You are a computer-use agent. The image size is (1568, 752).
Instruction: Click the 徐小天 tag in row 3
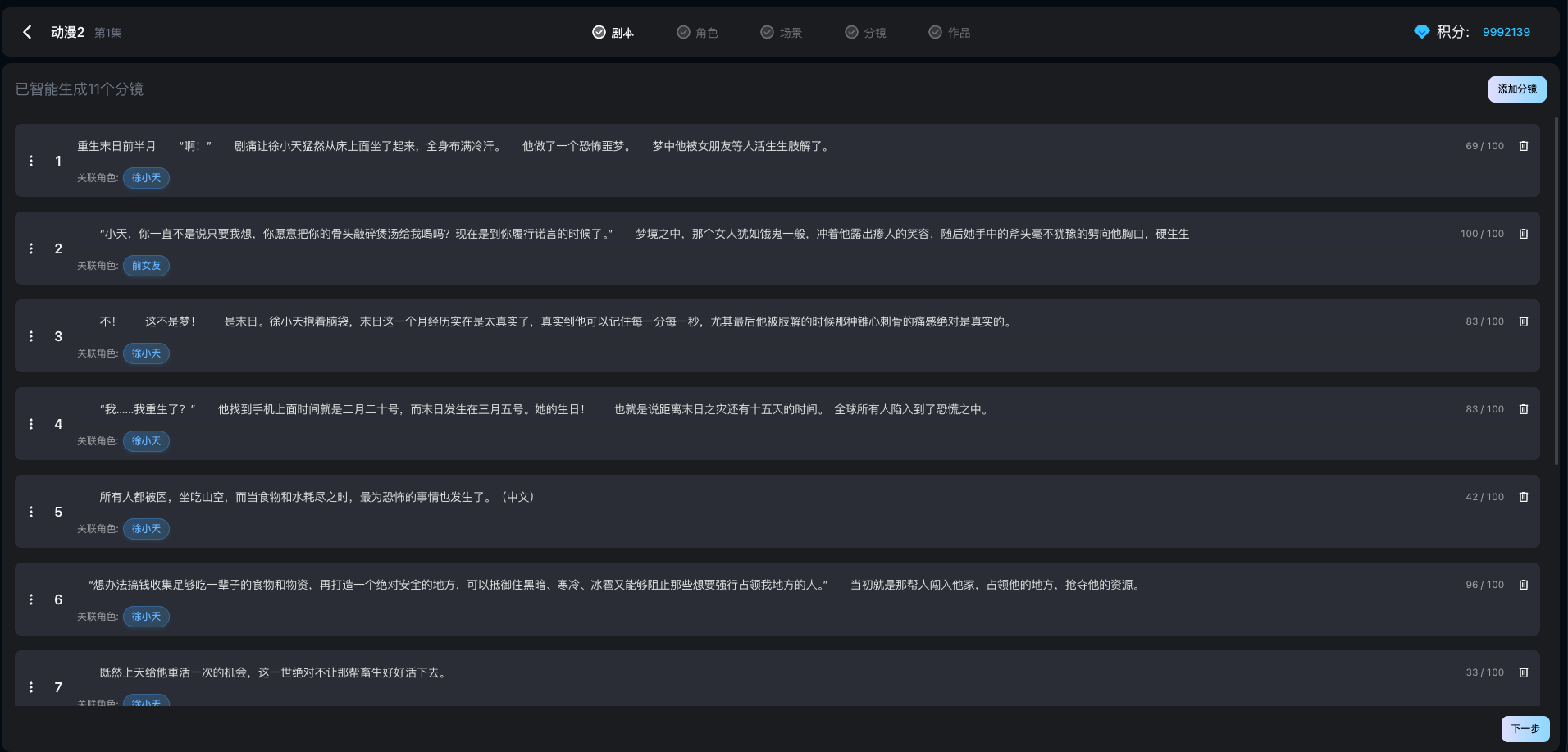pos(146,353)
